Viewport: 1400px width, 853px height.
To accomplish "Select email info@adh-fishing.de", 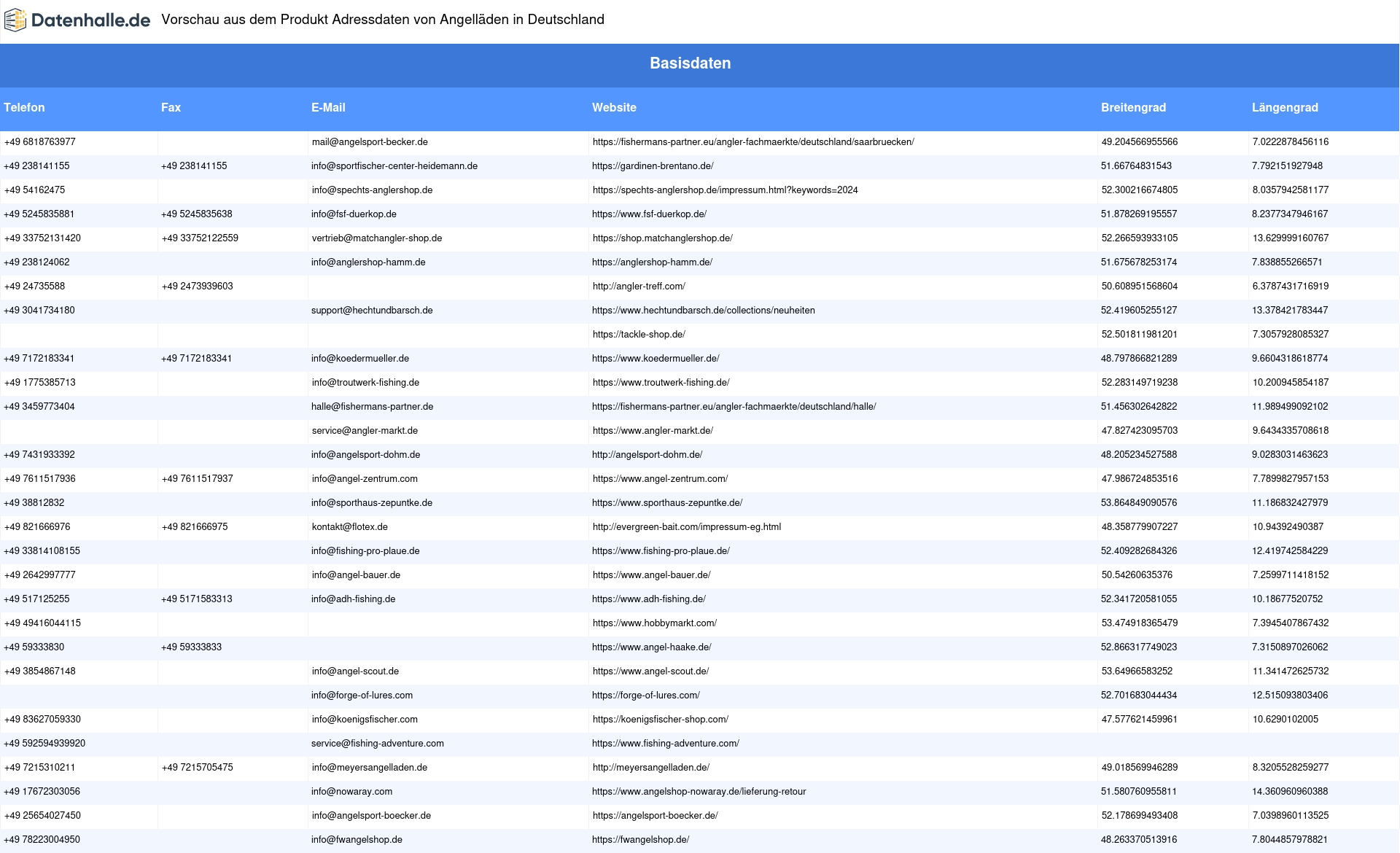I will click(x=353, y=599).
